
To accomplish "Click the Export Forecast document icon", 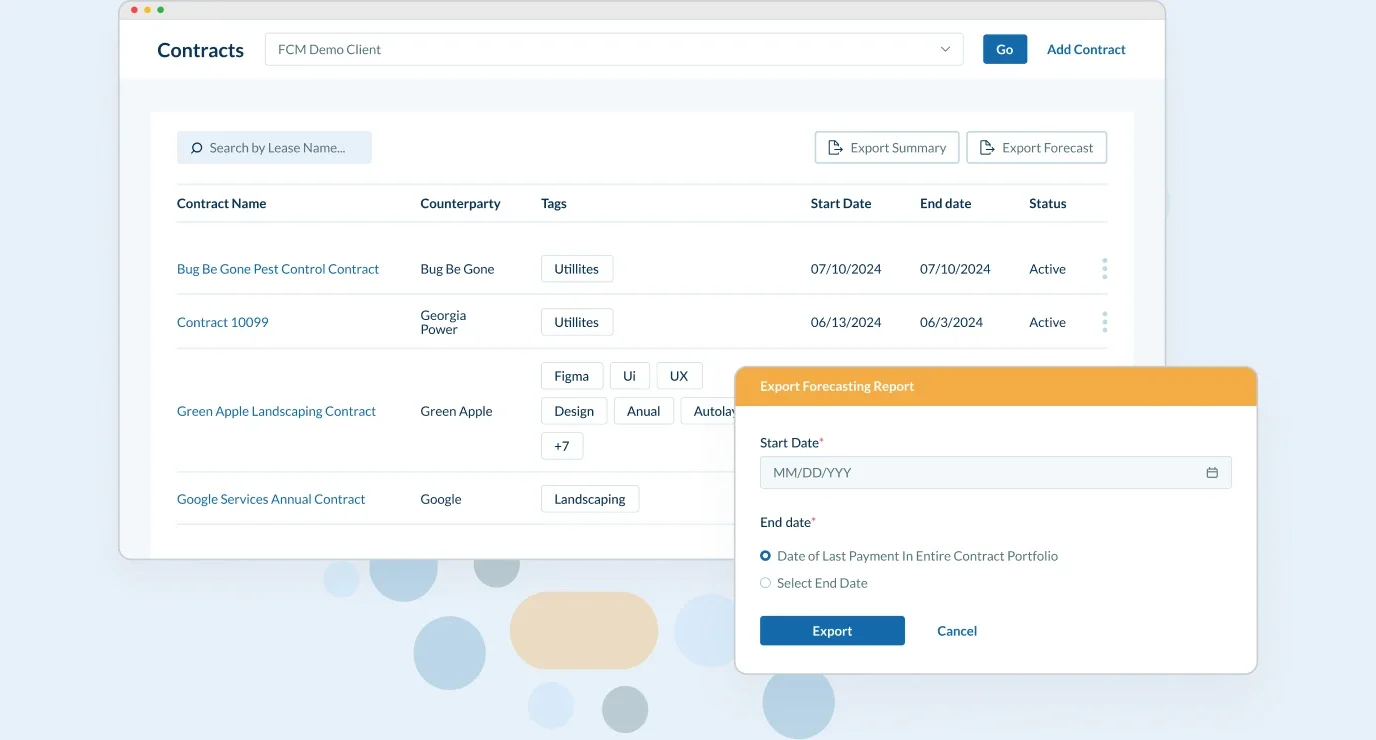I will pos(987,148).
